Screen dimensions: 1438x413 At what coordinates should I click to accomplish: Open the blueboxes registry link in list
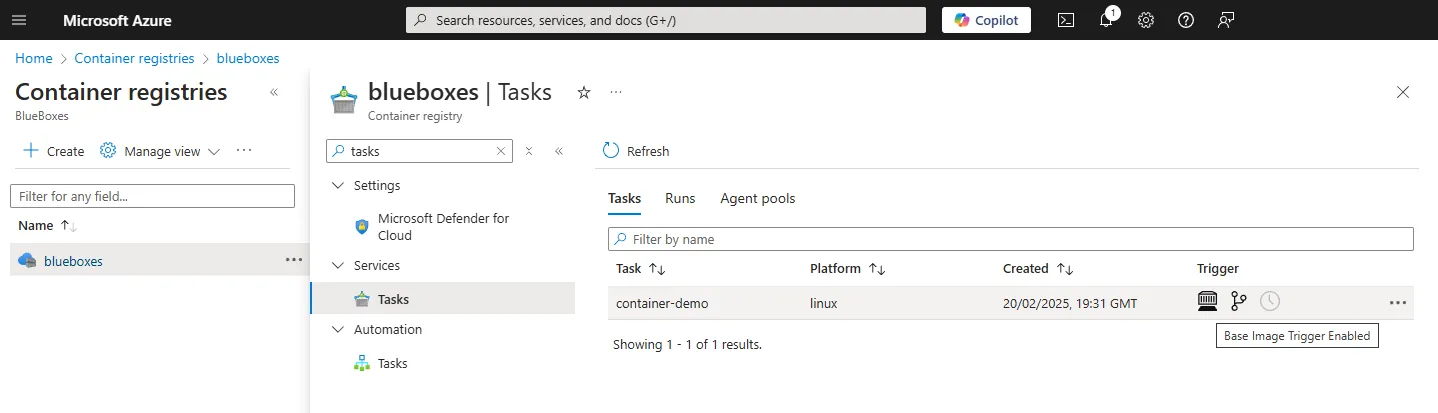click(73, 261)
